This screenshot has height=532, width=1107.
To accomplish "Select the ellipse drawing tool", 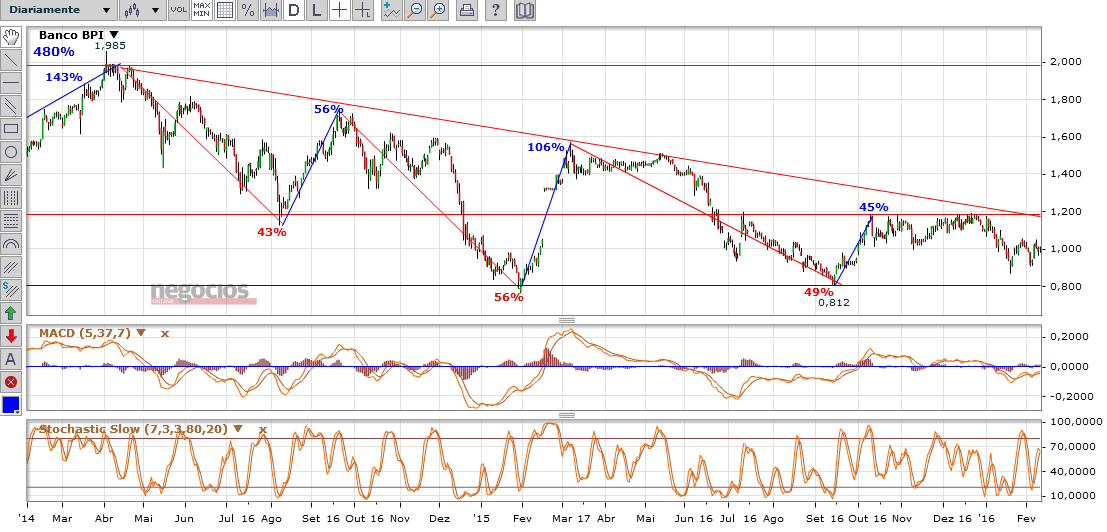I will point(11,152).
